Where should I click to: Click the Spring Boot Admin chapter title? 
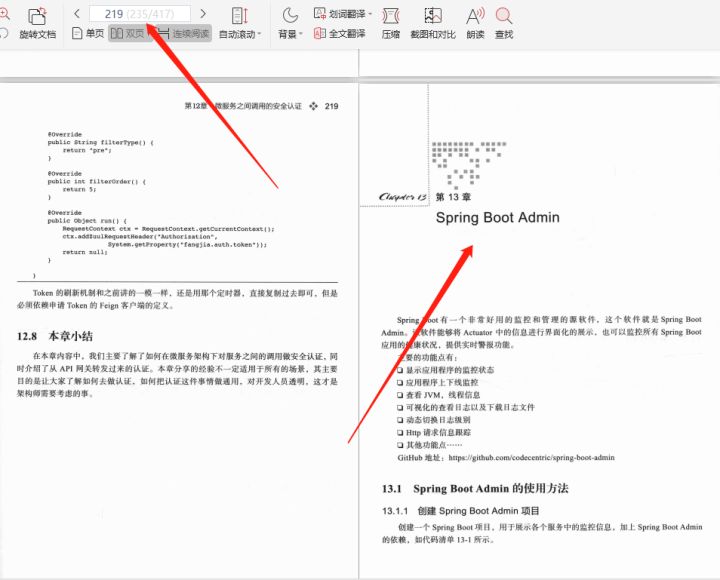(497, 217)
